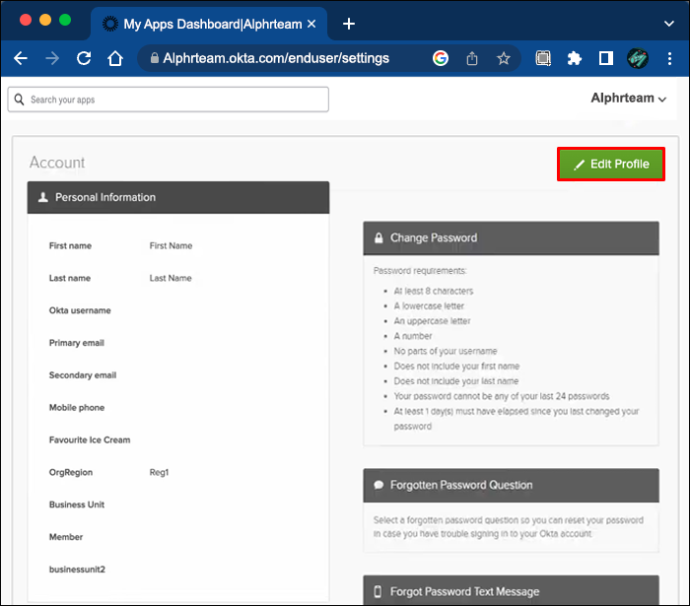
Task: Click the Change Password panel header
Action: [511, 238]
